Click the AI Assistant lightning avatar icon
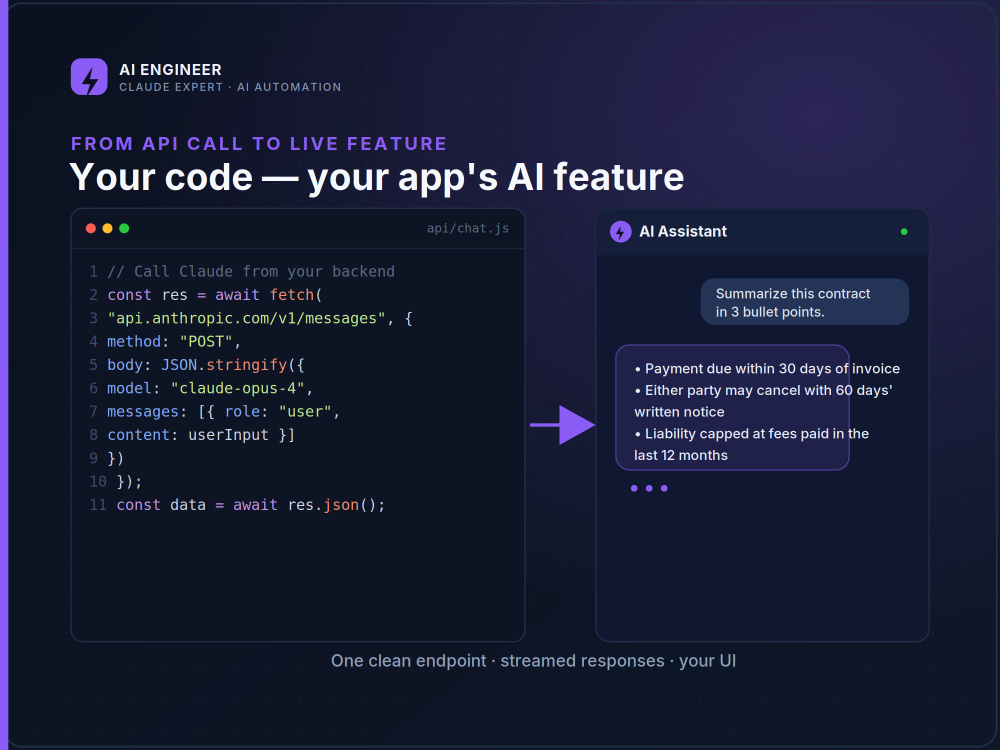Viewport: 1000px width, 750px height. coord(621,232)
